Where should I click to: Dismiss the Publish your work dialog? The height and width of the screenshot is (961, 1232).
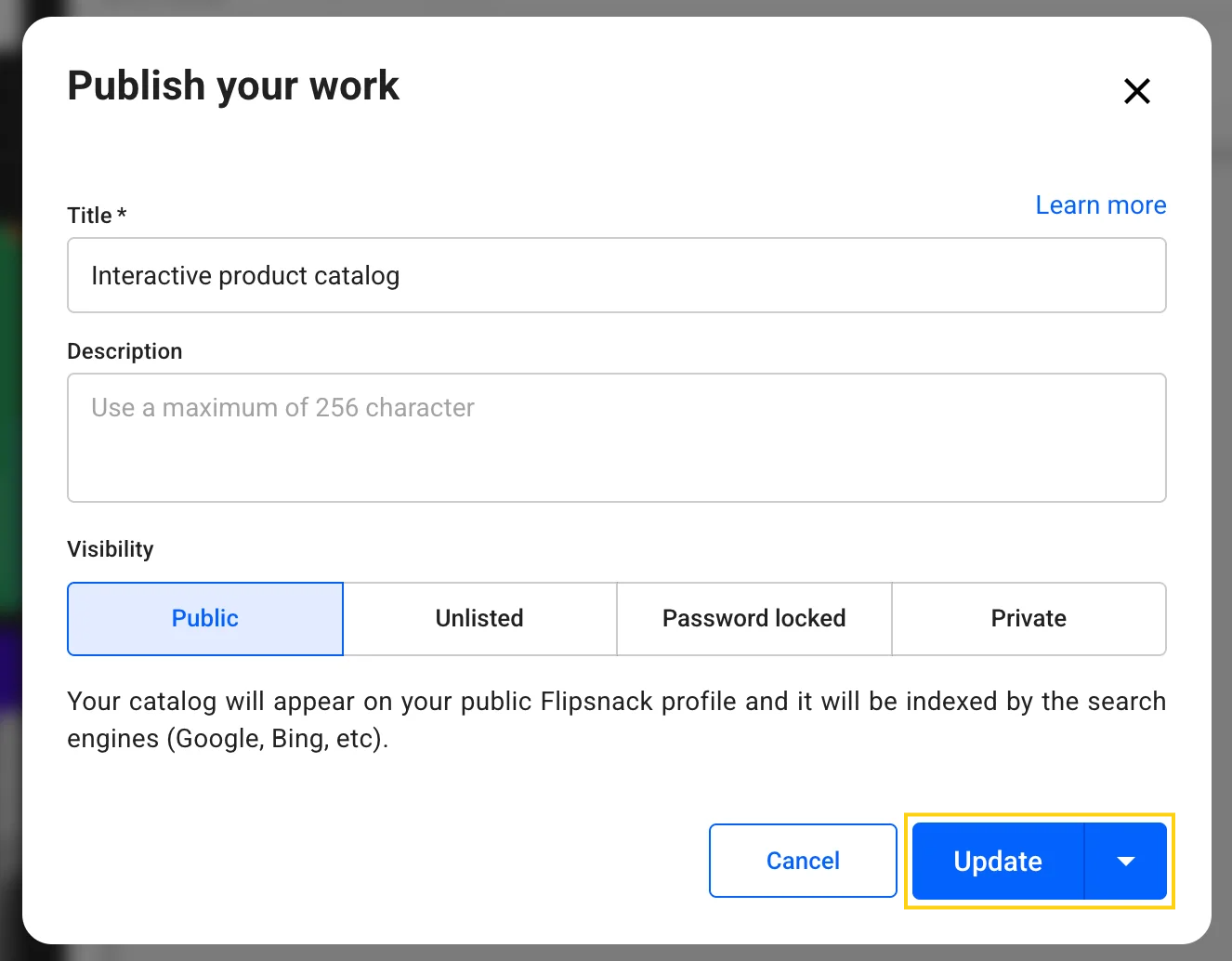[1136, 91]
